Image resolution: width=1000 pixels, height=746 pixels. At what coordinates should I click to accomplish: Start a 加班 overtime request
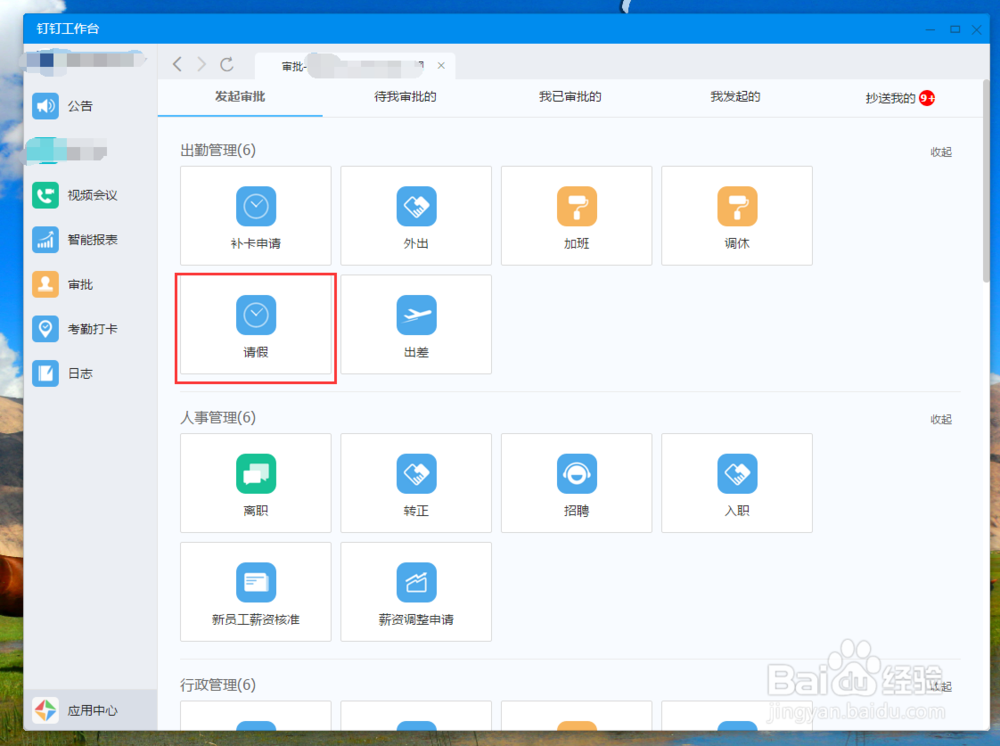(x=577, y=216)
